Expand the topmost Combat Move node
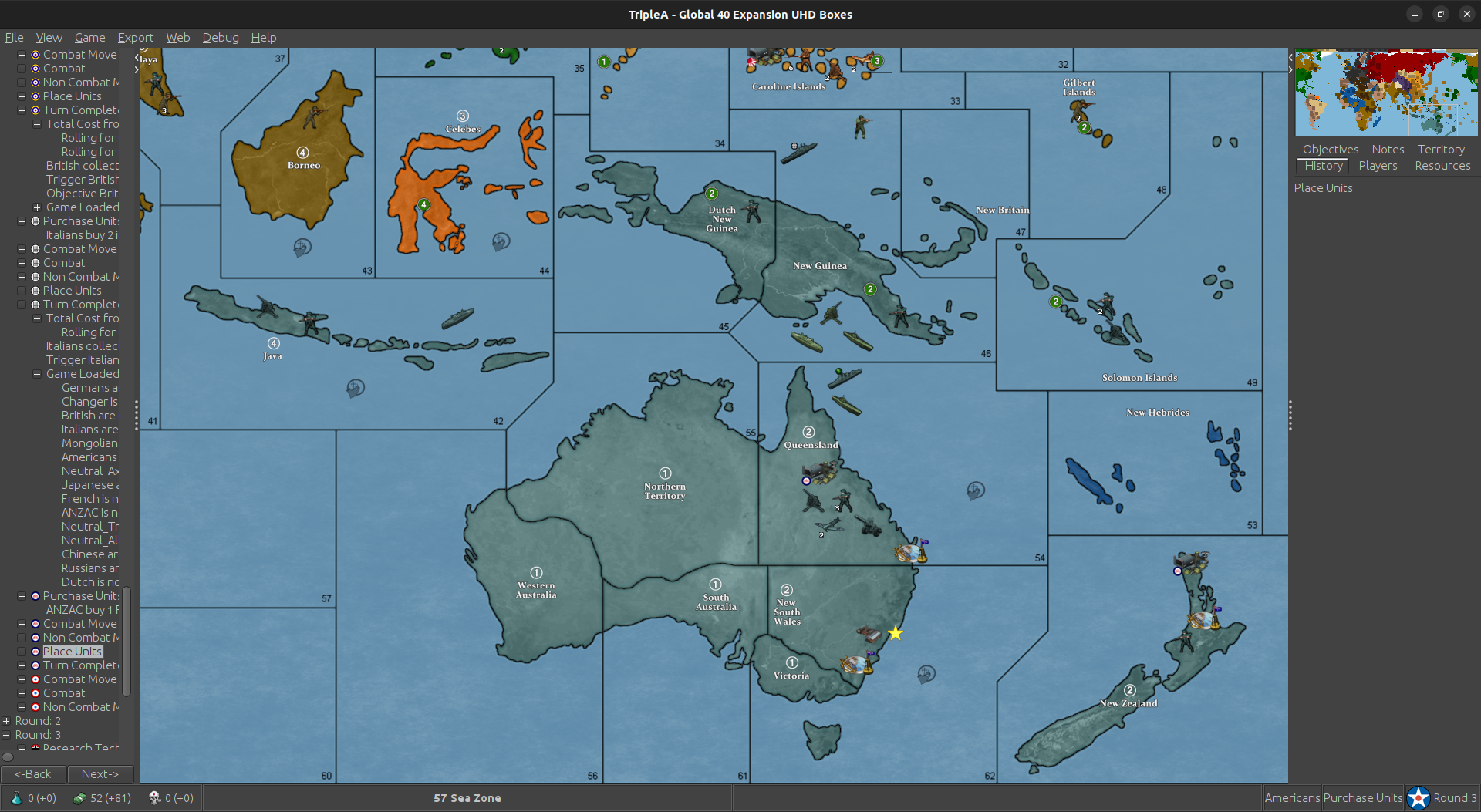 tap(22, 55)
